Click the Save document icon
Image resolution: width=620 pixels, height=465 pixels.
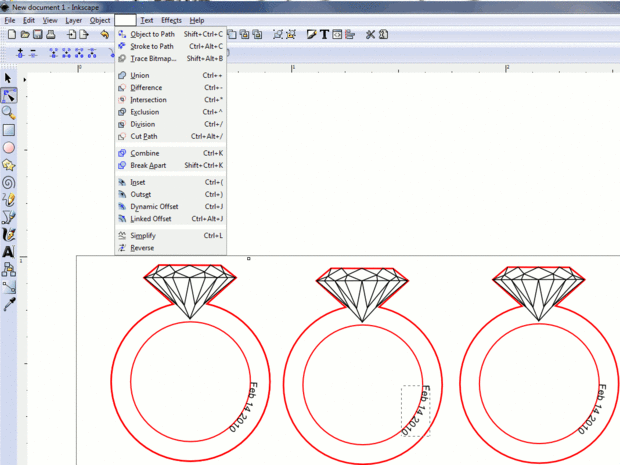[x=38, y=34]
